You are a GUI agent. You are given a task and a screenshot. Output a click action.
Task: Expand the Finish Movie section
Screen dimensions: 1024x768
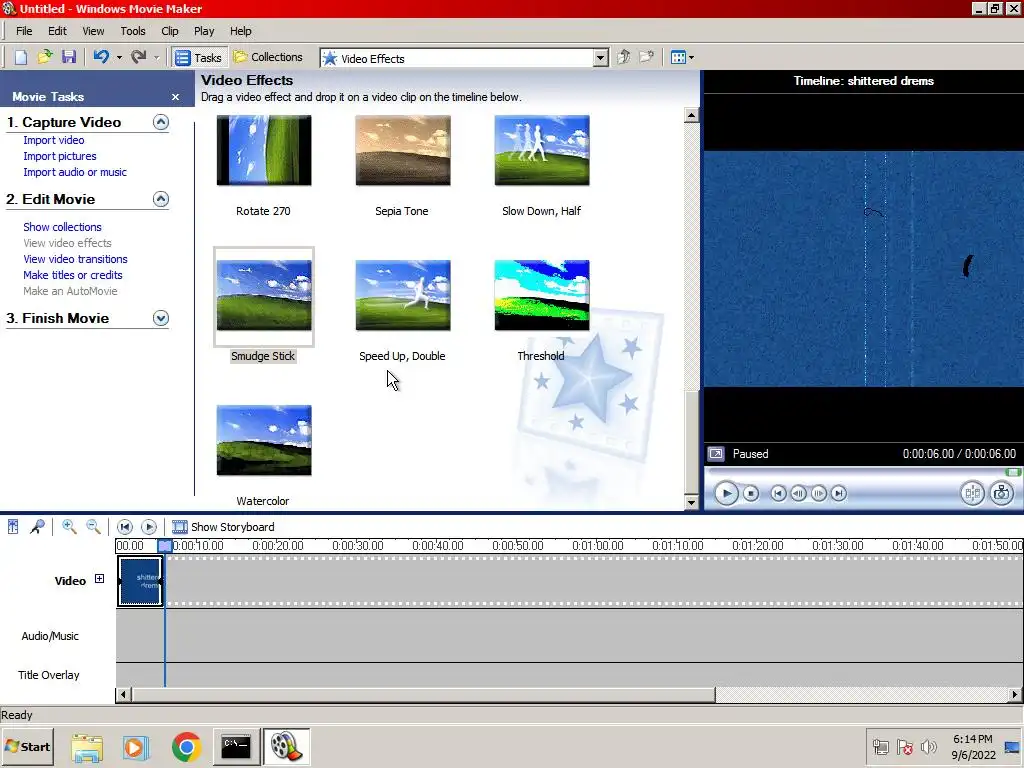(161, 318)
